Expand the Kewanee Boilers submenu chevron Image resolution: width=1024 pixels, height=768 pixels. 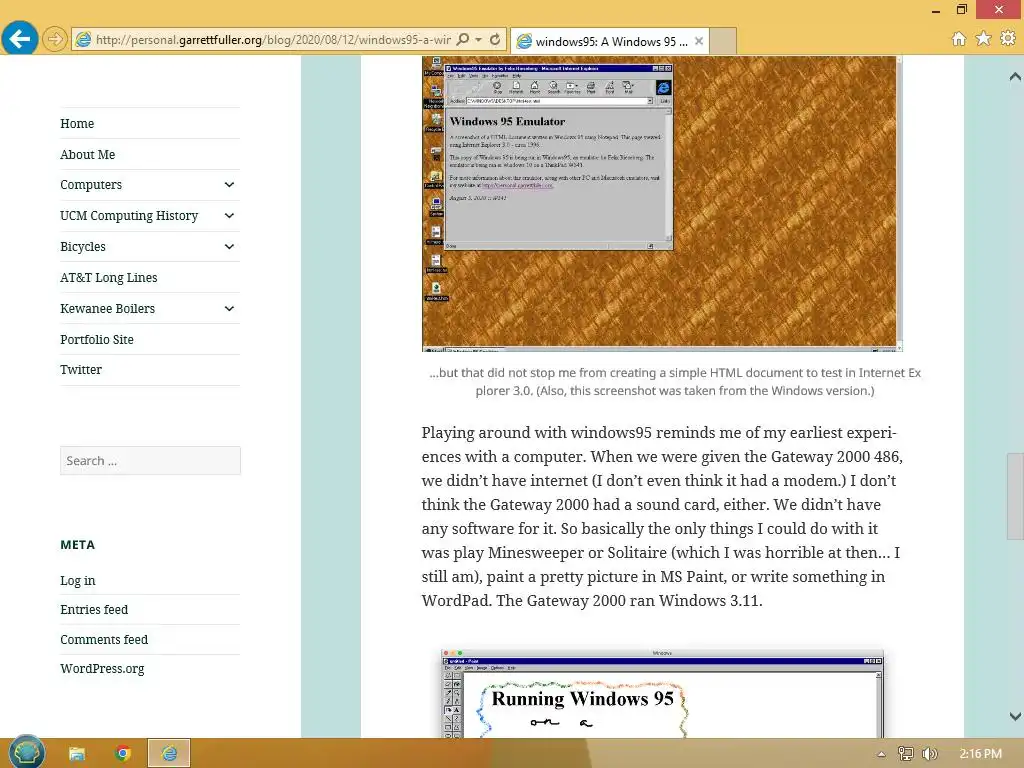tap(229, 308)
